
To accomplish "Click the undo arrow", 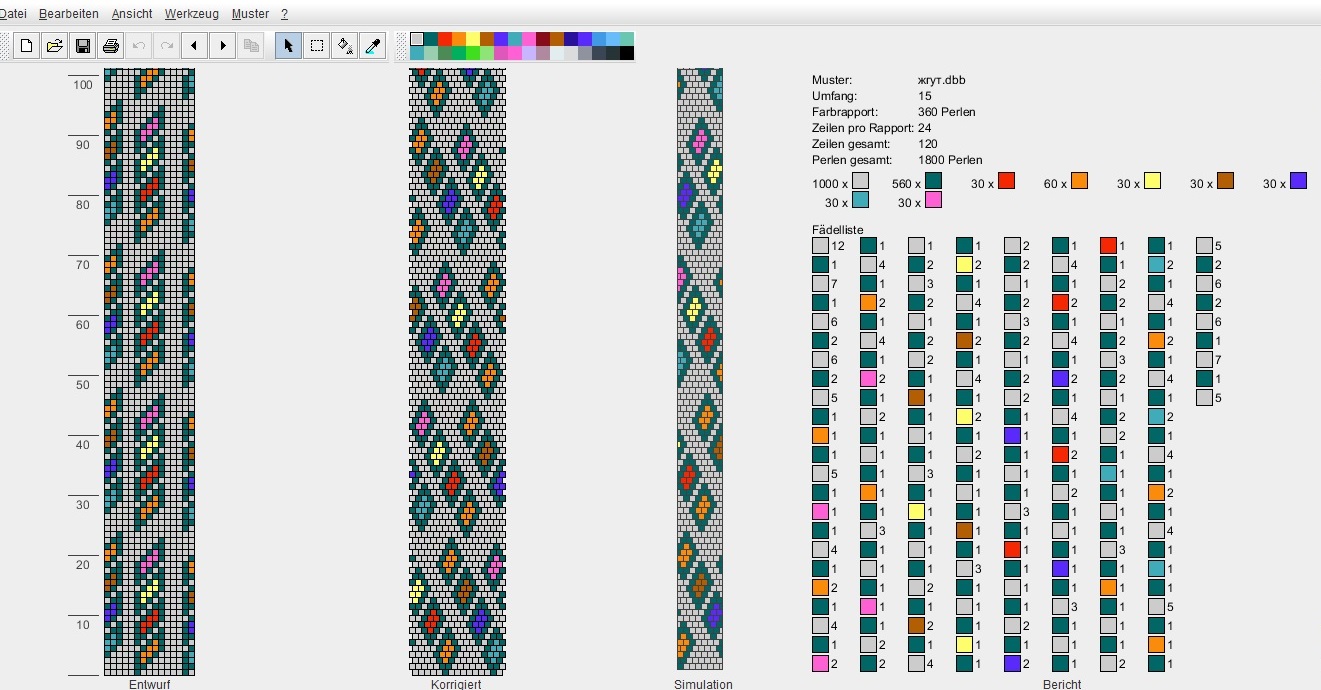I will coord(139,45).
